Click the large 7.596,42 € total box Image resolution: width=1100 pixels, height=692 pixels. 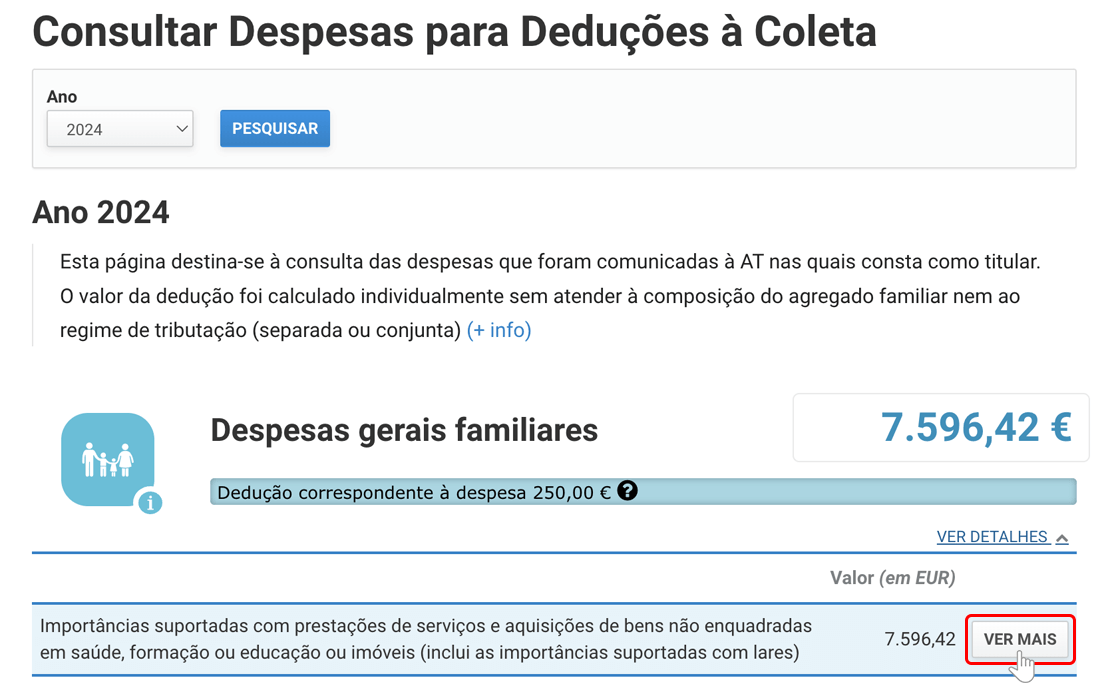coord(940,428)
